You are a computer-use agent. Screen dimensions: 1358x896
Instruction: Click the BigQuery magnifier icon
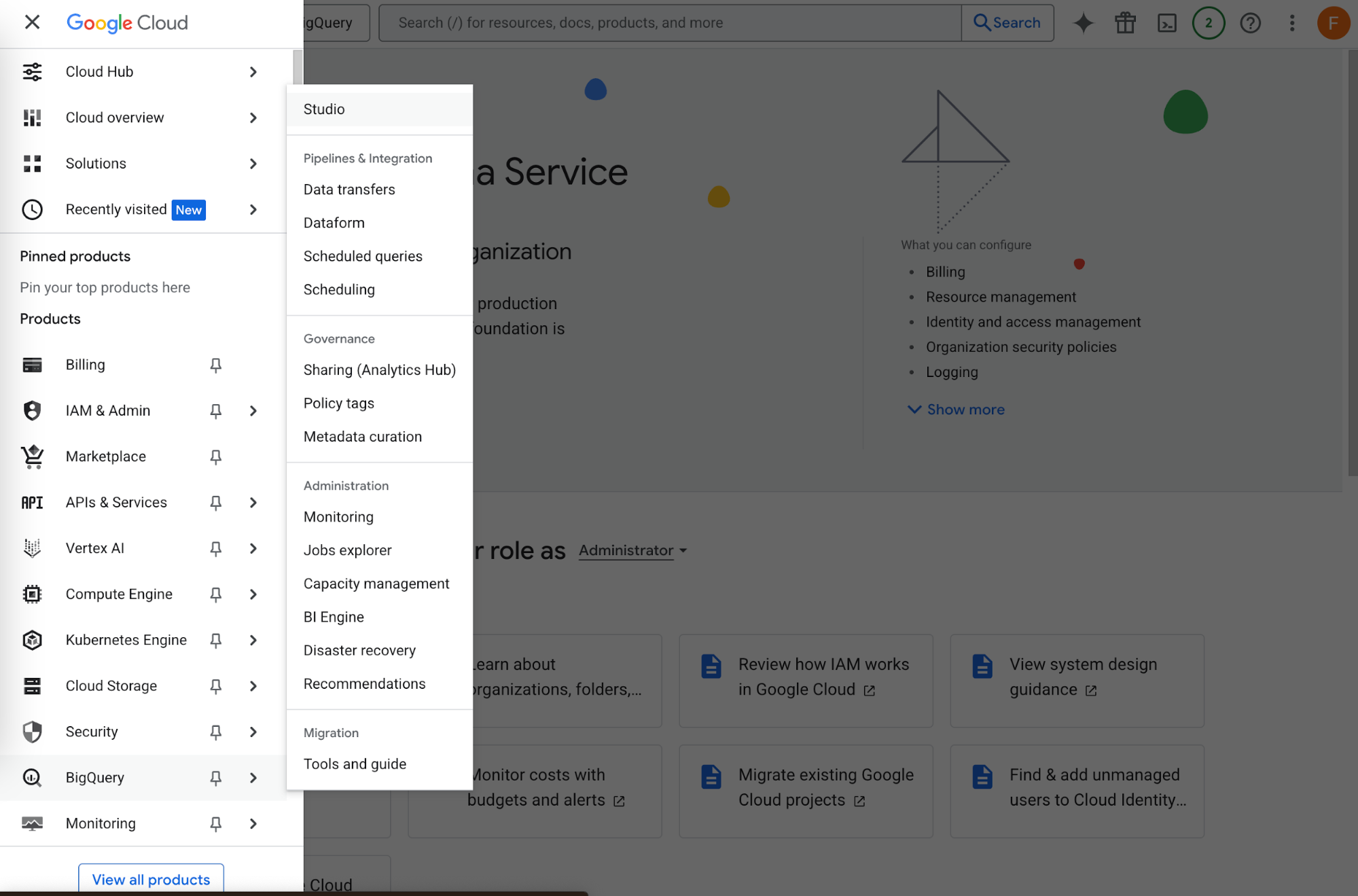32,778
